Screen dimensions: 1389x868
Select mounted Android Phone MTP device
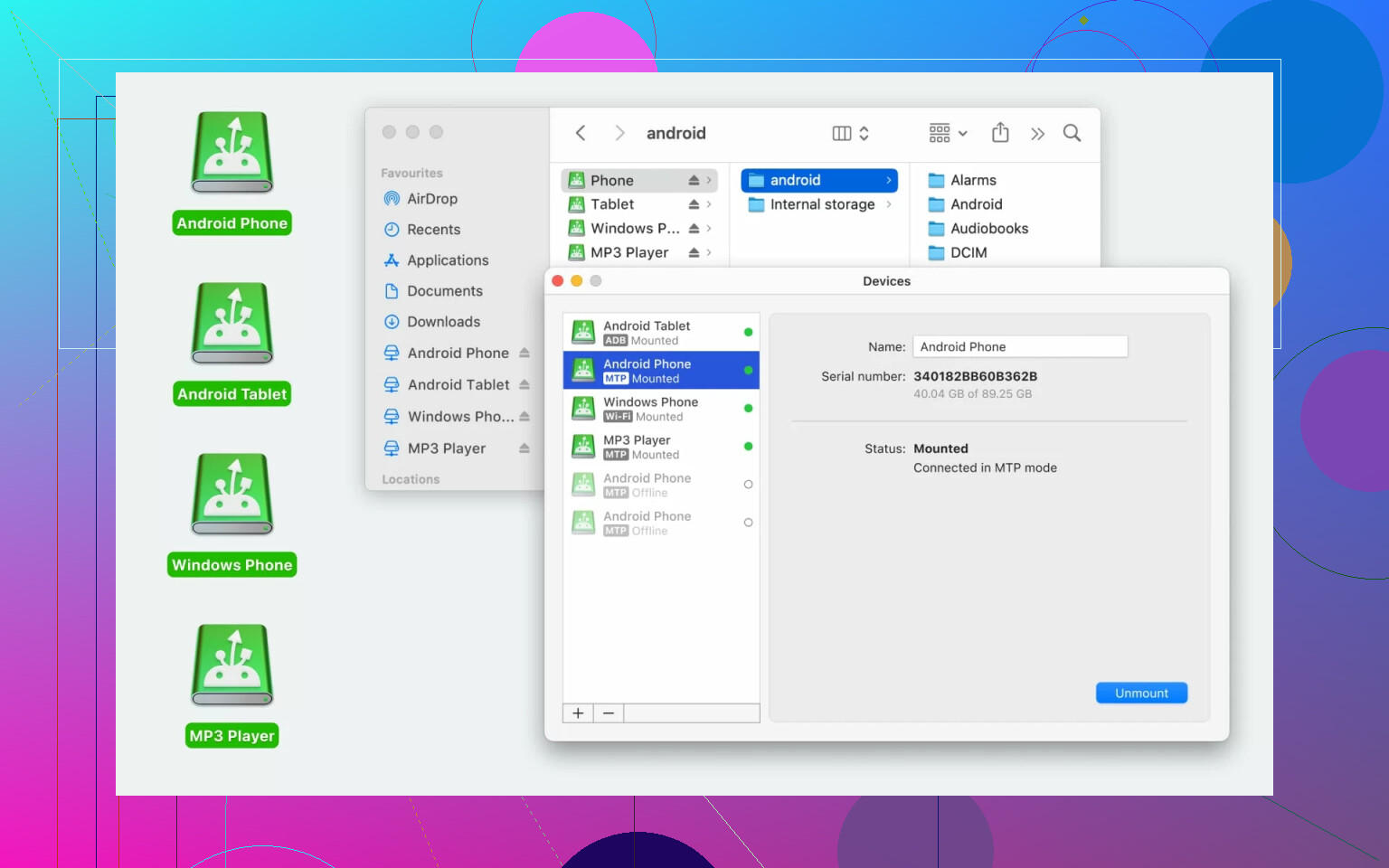(x=661, y=371)
